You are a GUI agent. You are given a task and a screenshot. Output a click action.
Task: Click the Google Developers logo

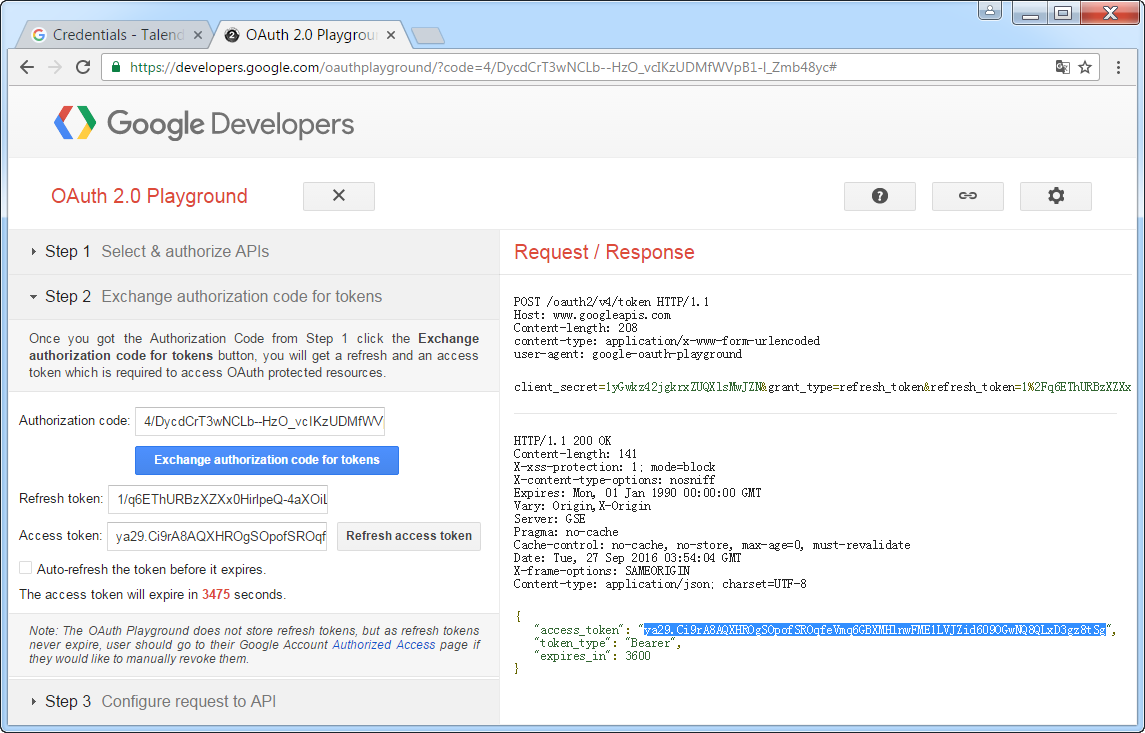click(204, 124)
